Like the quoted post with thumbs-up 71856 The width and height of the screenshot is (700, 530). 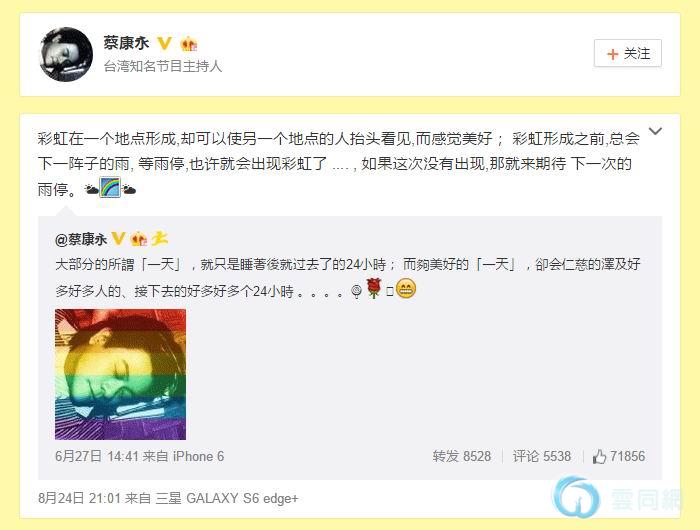pyautogui.click(x=619, y=456)
